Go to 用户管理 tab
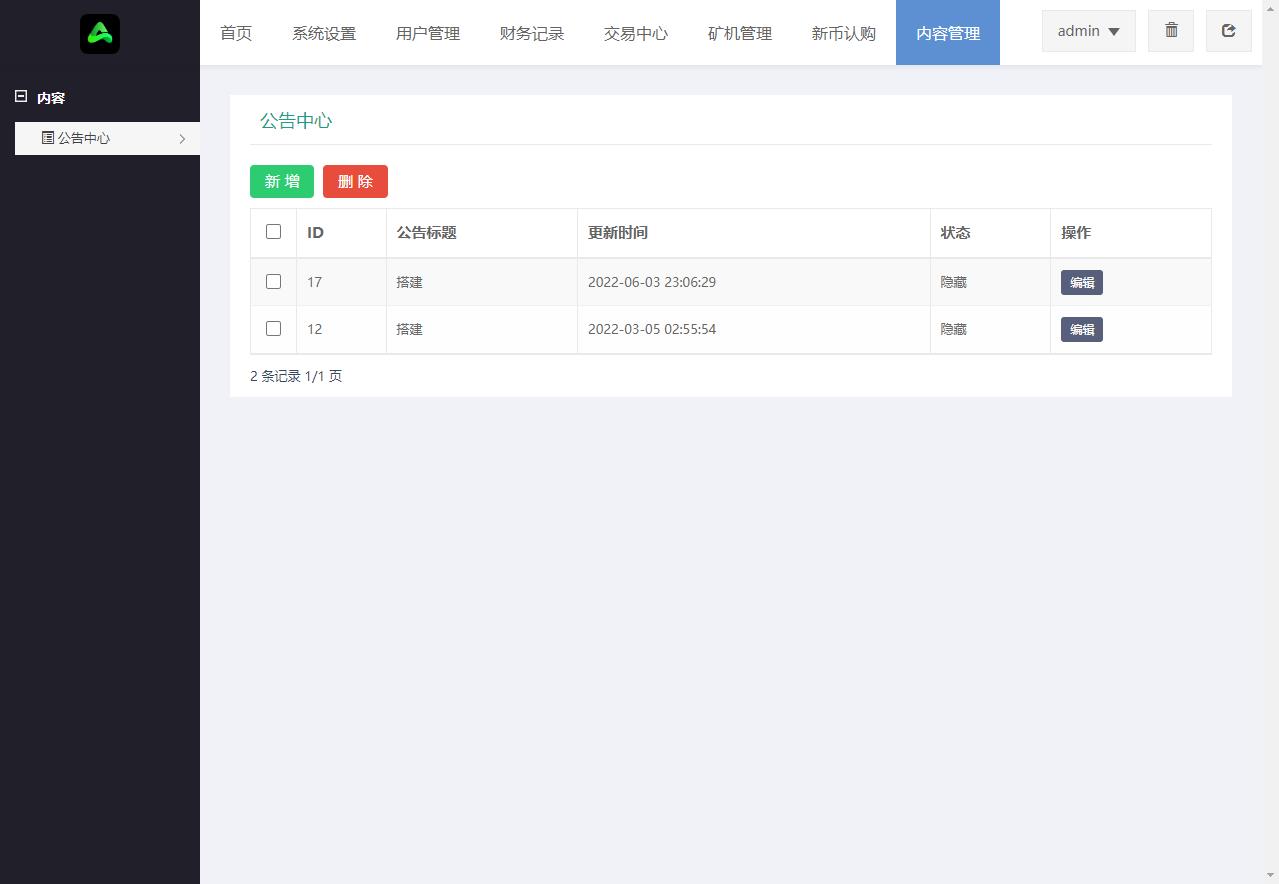Screen dimensions: 1279x884 [428, 33]
